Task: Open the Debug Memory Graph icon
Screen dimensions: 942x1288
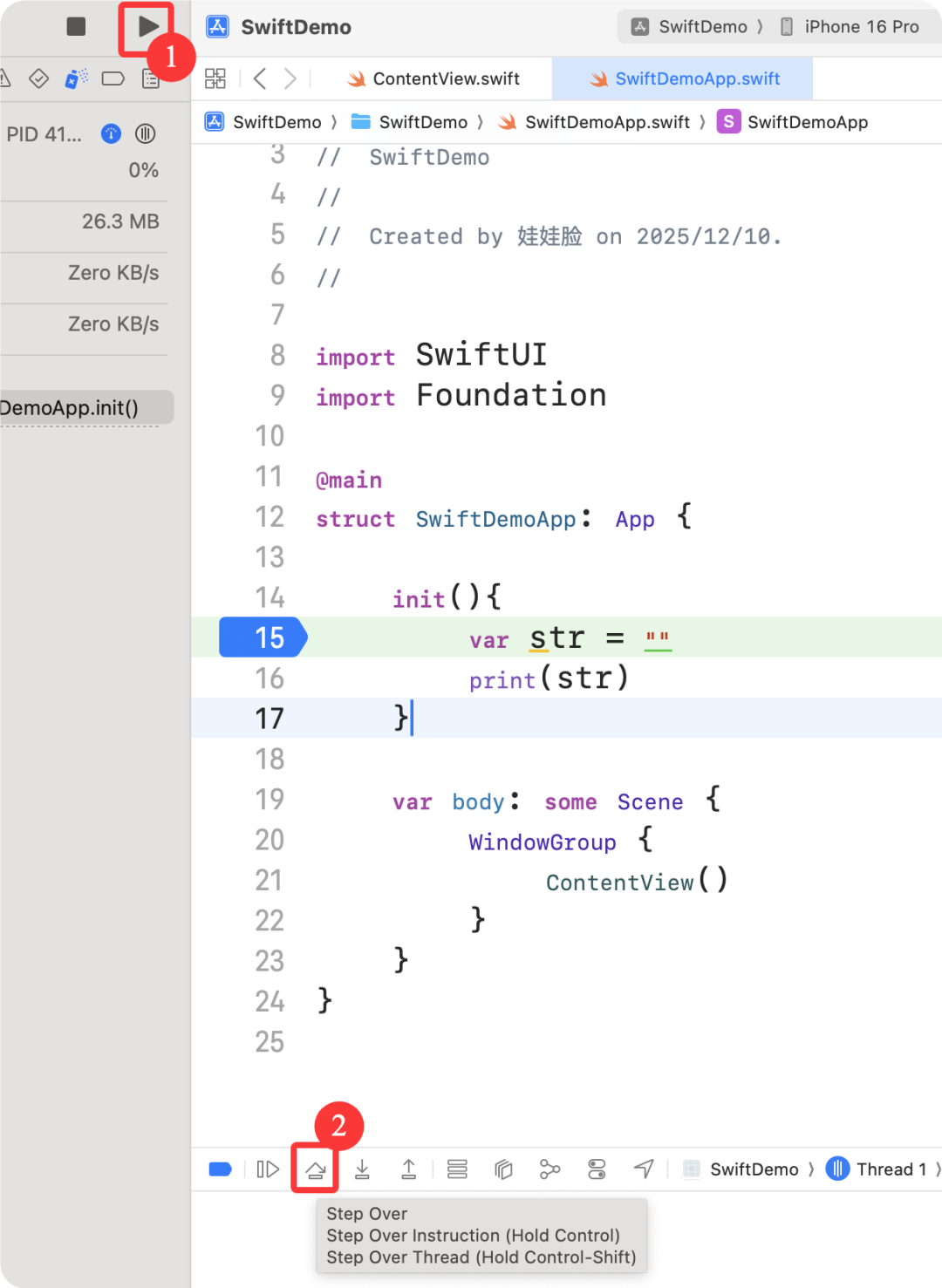Action: 549,1169
